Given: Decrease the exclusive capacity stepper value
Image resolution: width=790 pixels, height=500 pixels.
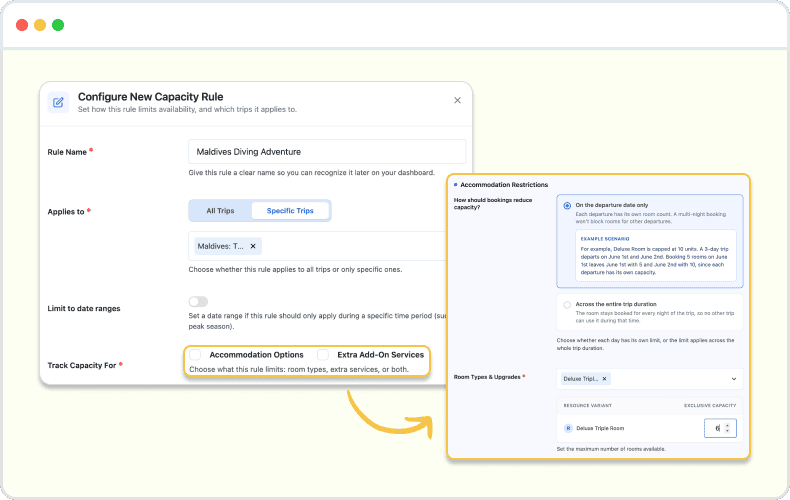Looking at the screenshot, I should click(x=727, y=431).
